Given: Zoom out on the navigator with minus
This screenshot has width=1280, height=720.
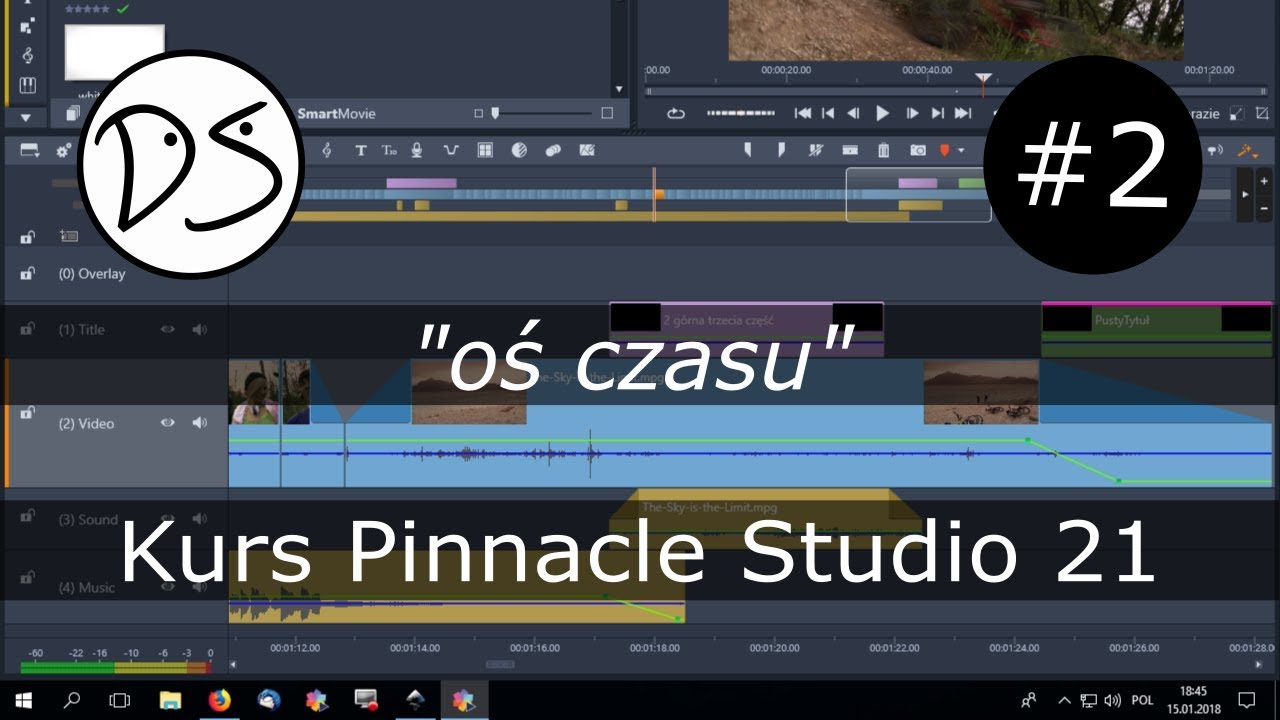Looking at the screenshot, I should tap(1265, 207).
